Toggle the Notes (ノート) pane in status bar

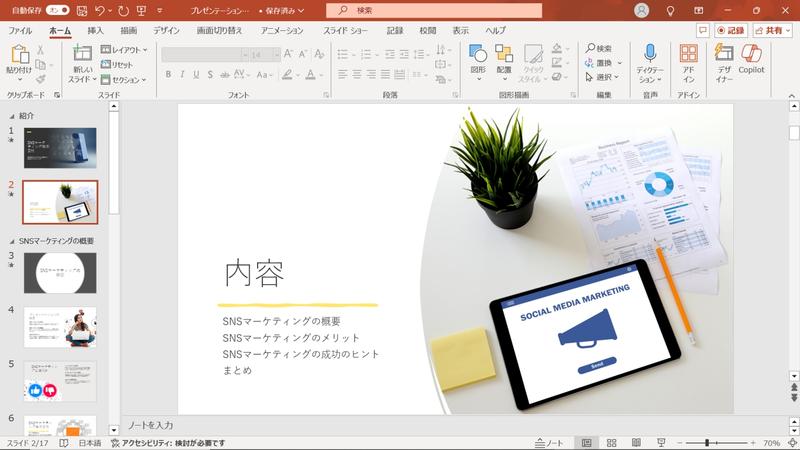pyautogui.click(x=550, y=442)
